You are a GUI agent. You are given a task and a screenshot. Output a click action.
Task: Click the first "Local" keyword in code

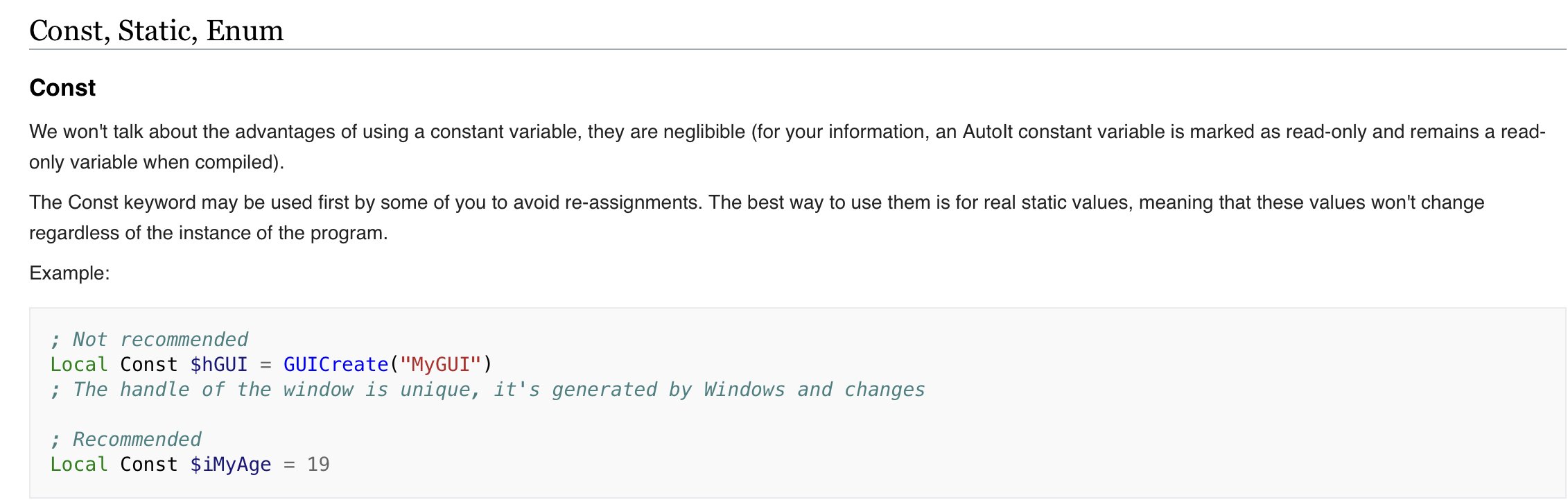coord(79,365)
